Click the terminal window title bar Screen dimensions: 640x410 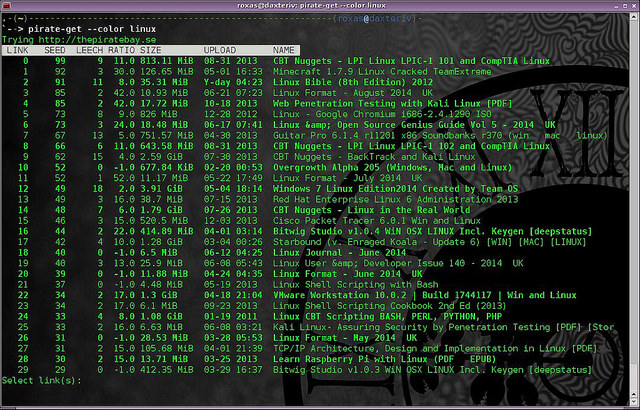[319, 6]
